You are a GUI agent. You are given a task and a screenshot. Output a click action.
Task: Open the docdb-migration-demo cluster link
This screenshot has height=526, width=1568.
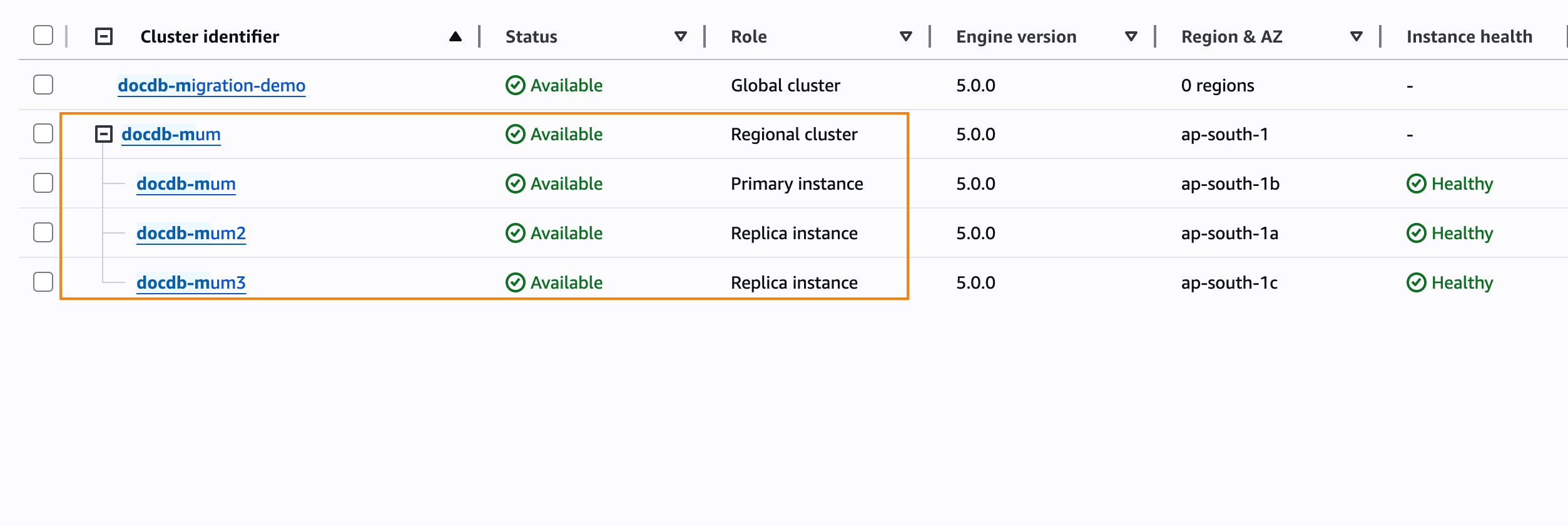(211, 85)
